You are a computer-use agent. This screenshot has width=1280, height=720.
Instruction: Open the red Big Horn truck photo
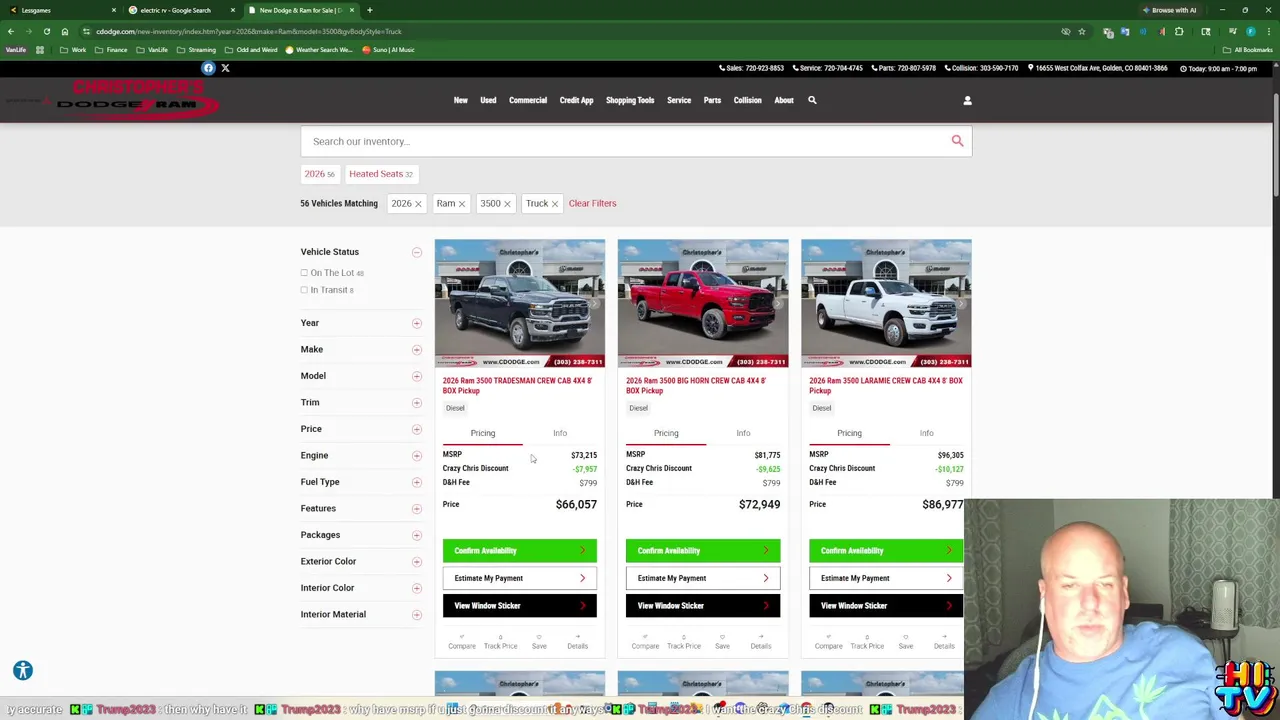(x=703, y=303)
